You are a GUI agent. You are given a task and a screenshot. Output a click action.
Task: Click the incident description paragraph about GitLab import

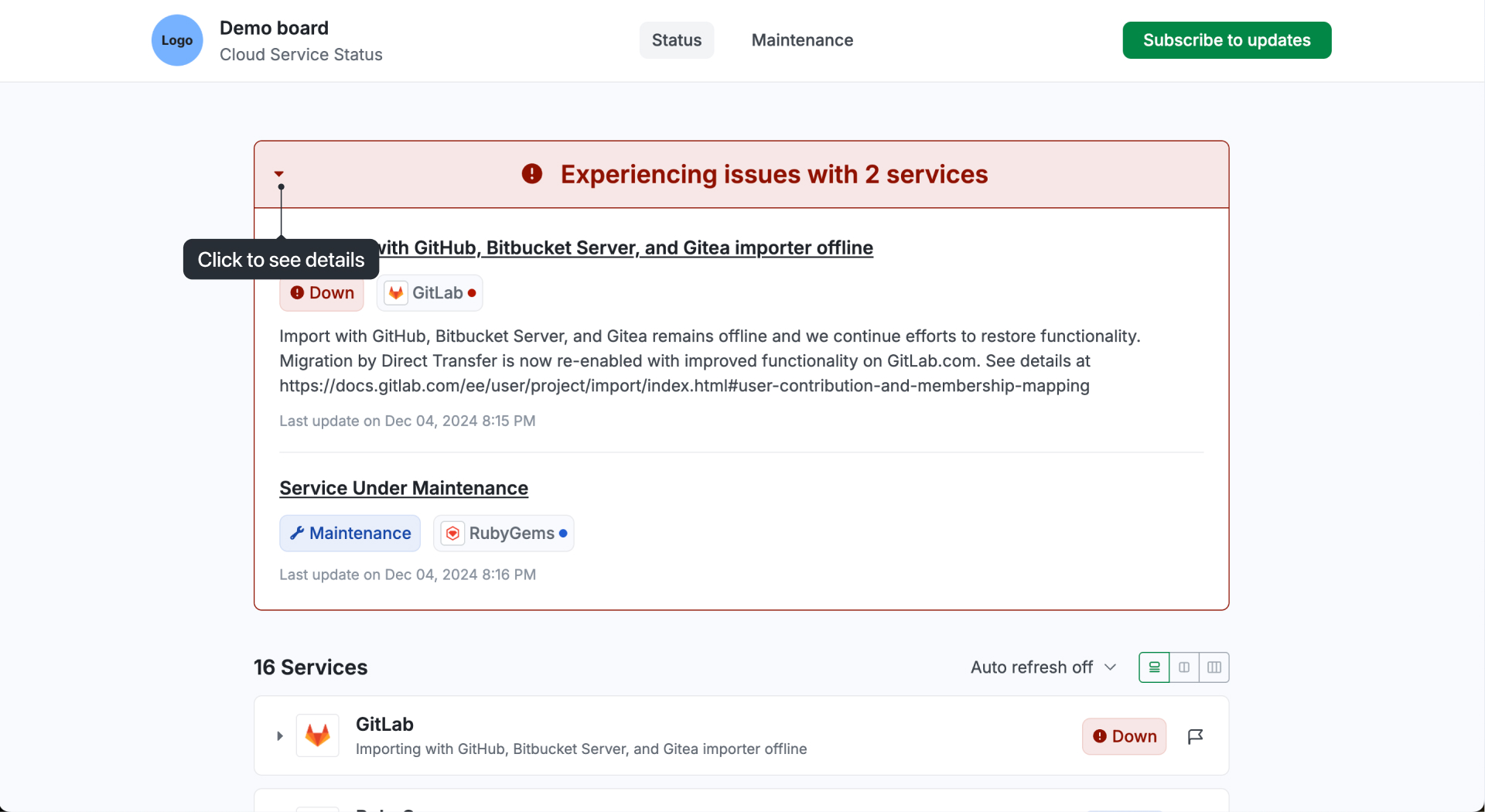(x=710, y=361)
